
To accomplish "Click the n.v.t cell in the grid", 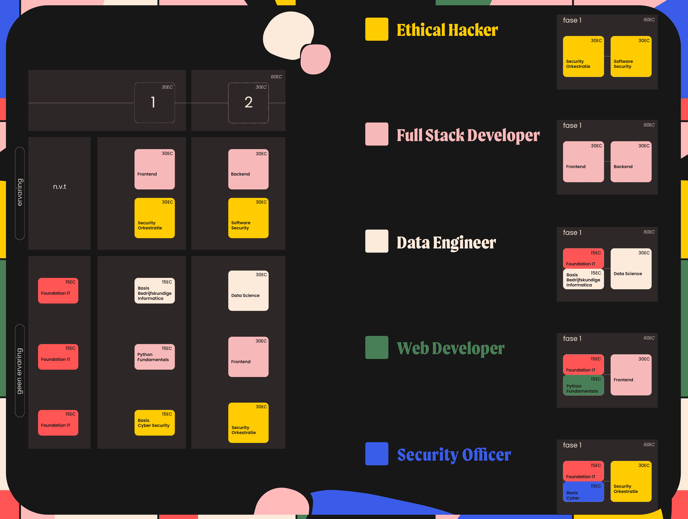I will [59, 193].
